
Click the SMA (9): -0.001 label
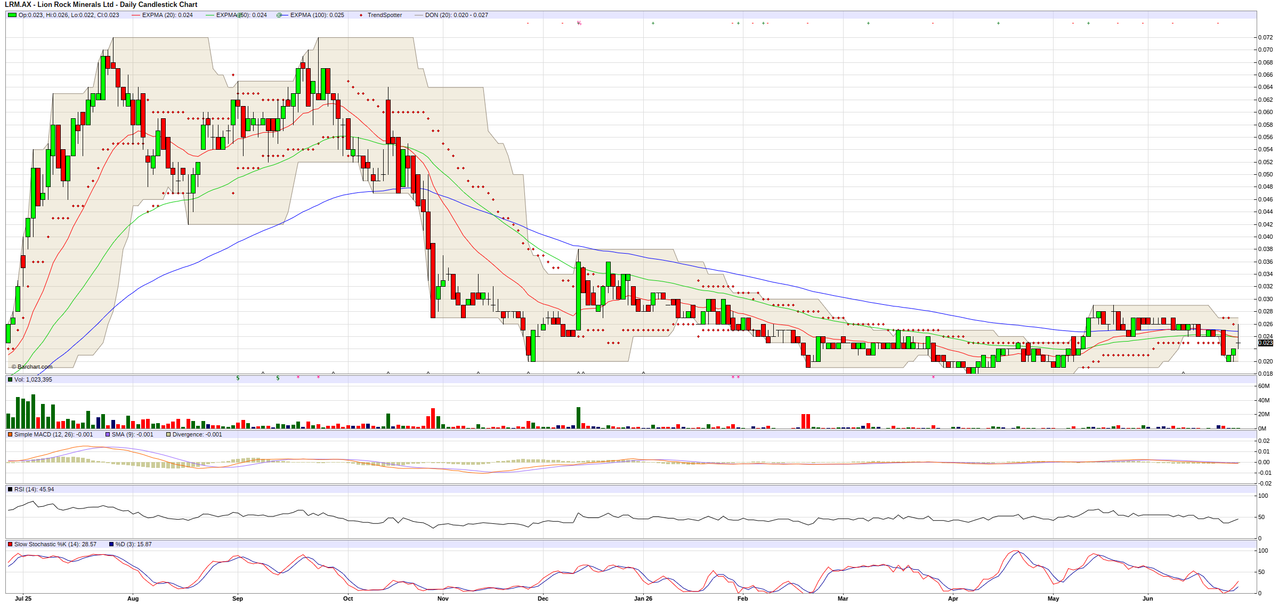point(130,435)
